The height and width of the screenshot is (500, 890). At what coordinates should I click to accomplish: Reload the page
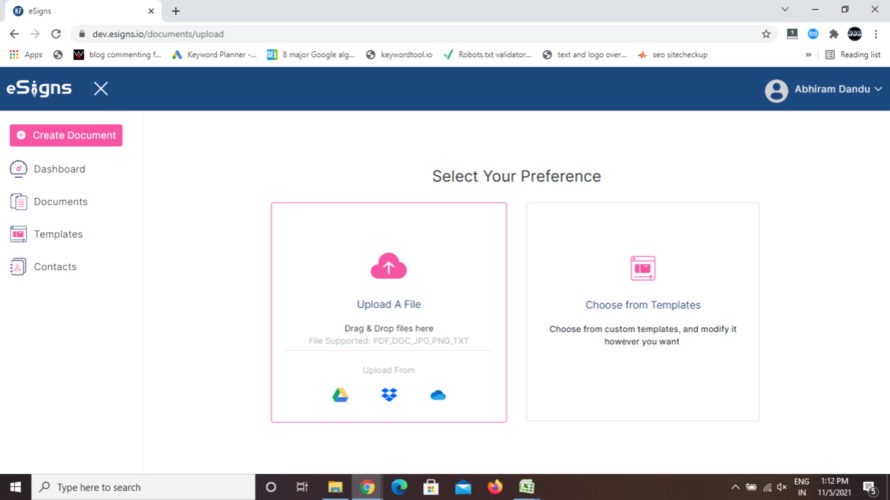(x=56, y=34)
